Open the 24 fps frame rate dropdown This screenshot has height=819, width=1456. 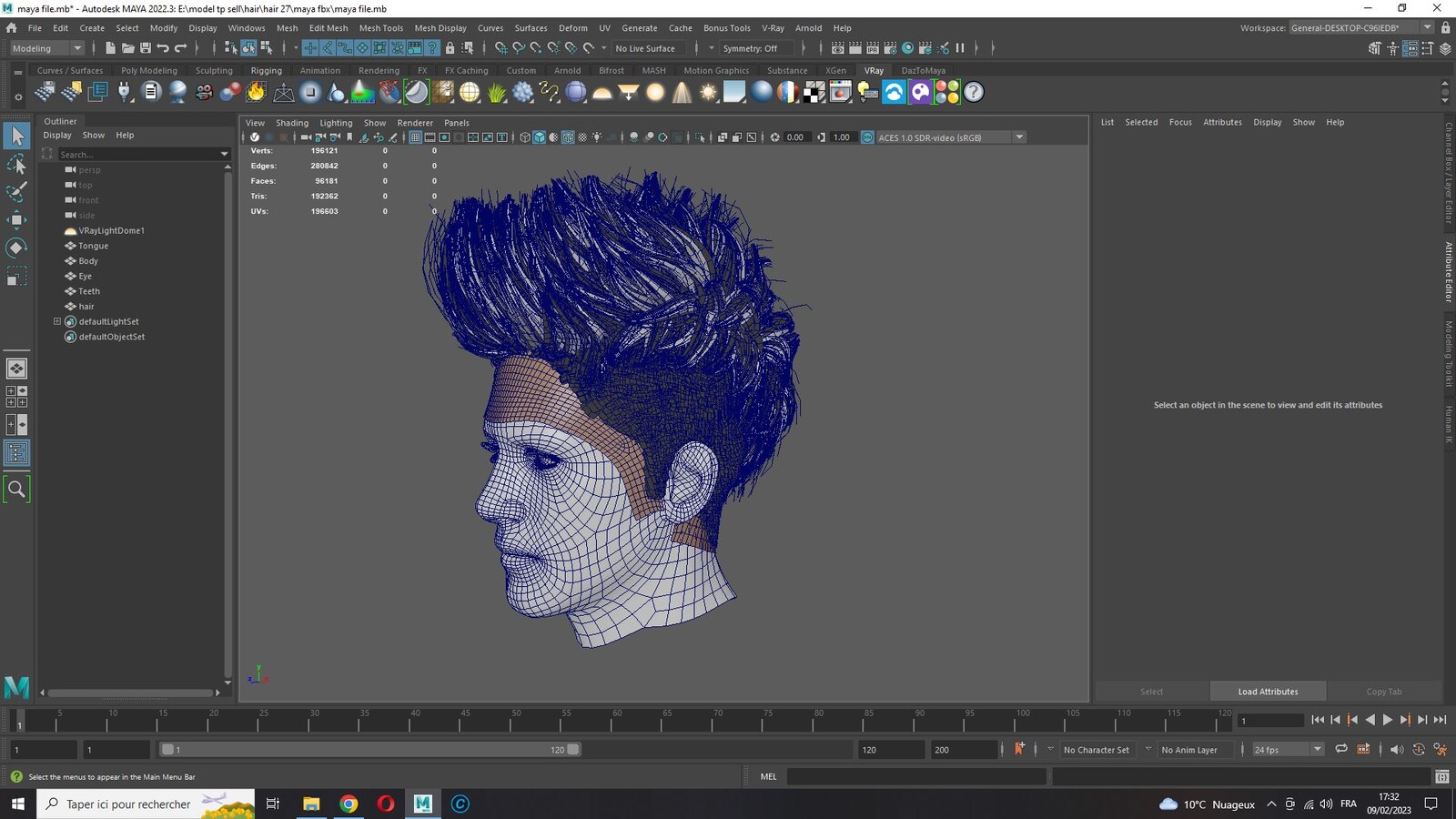(1288, 750)
